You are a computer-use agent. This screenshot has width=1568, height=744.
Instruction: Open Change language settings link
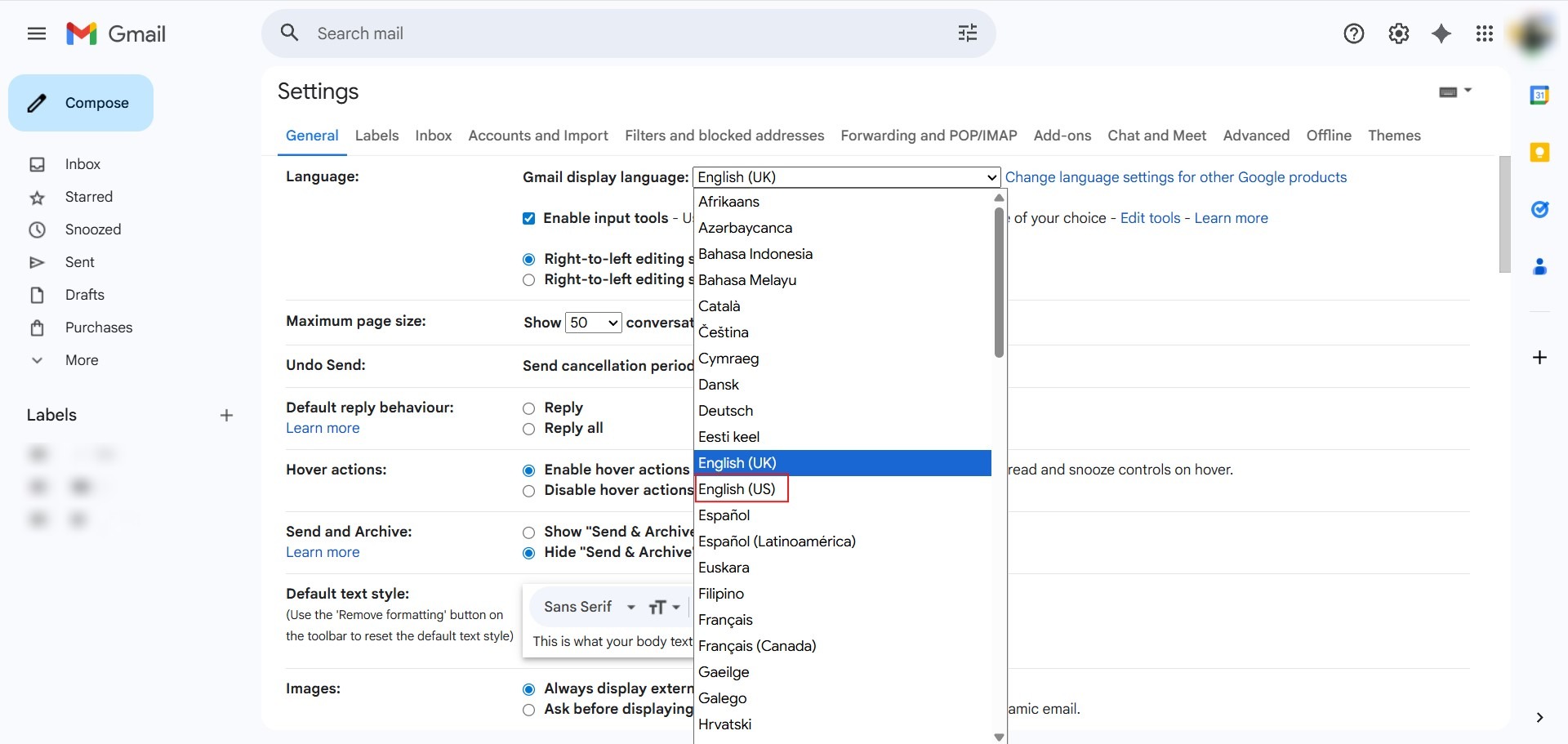[1175, 177]
